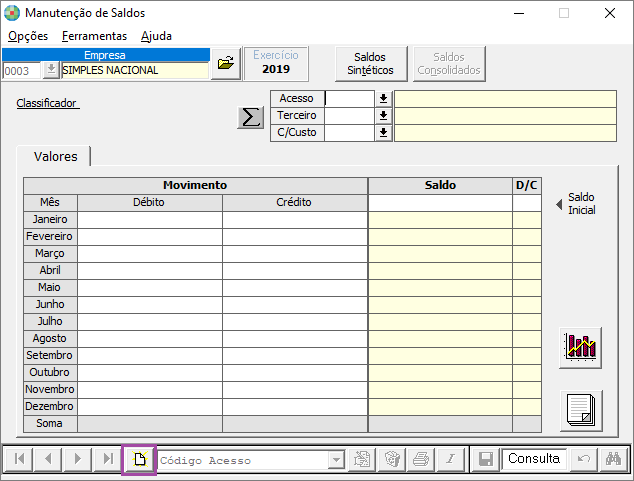
Task: Select the Valores tab
Action: [x=54, y=157]
